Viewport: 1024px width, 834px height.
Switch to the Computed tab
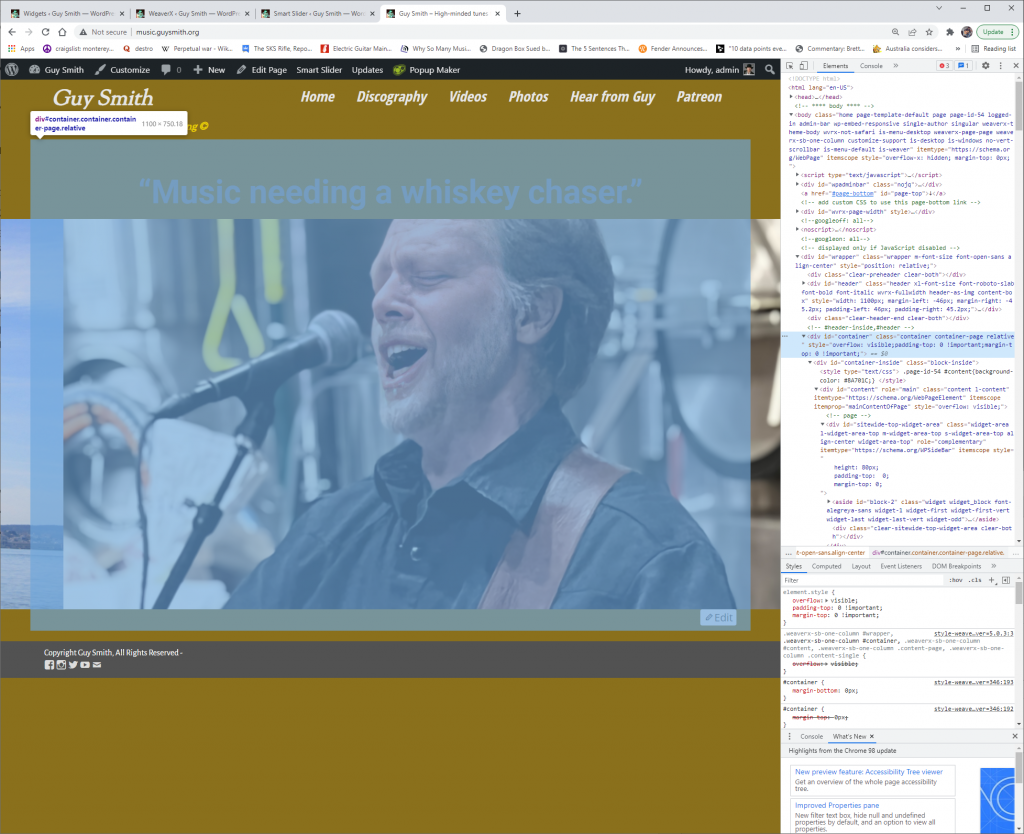[826, 566]
